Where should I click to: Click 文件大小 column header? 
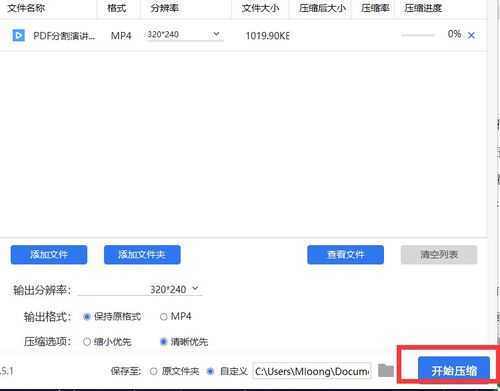(x=260, y=8)
